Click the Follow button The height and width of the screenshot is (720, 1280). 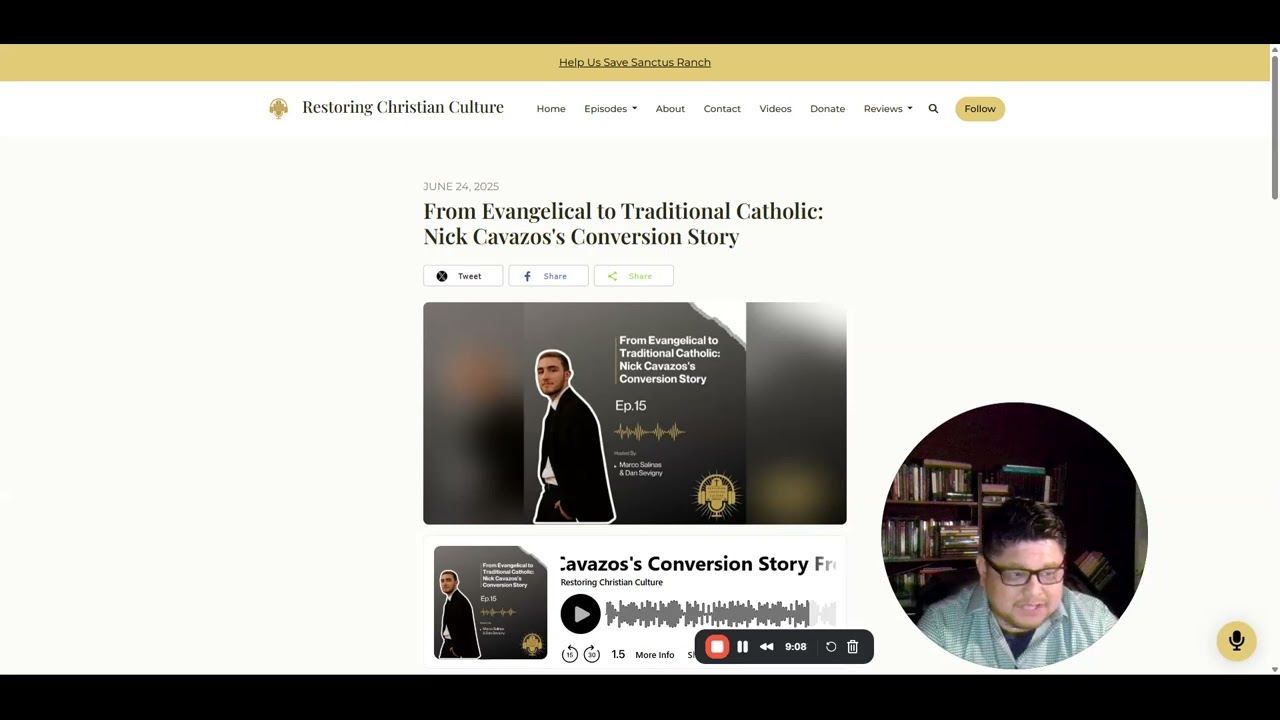click(980, 109)
